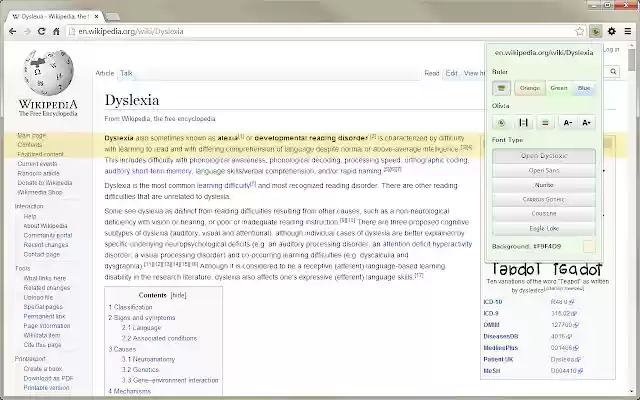Select the Orange ruler color

pos(530,88)
